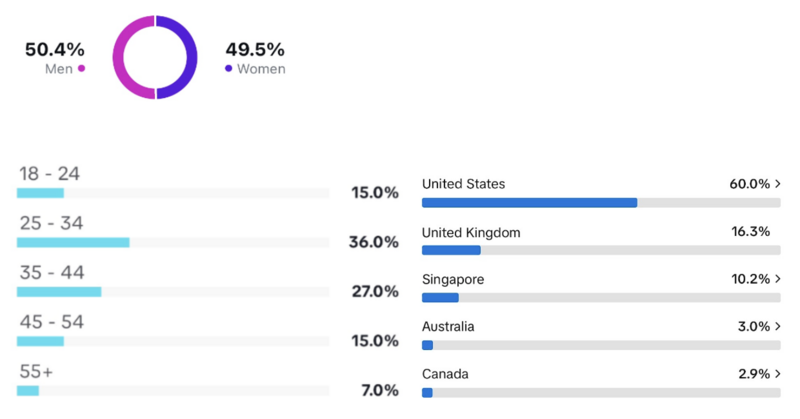
Task: Click the 45 - 54 age label
Action: point(52,322)
